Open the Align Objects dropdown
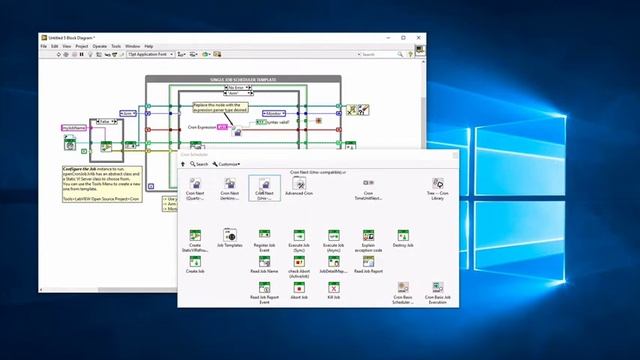The width and height of the screenshot is (640, 360). coord(182,54)
